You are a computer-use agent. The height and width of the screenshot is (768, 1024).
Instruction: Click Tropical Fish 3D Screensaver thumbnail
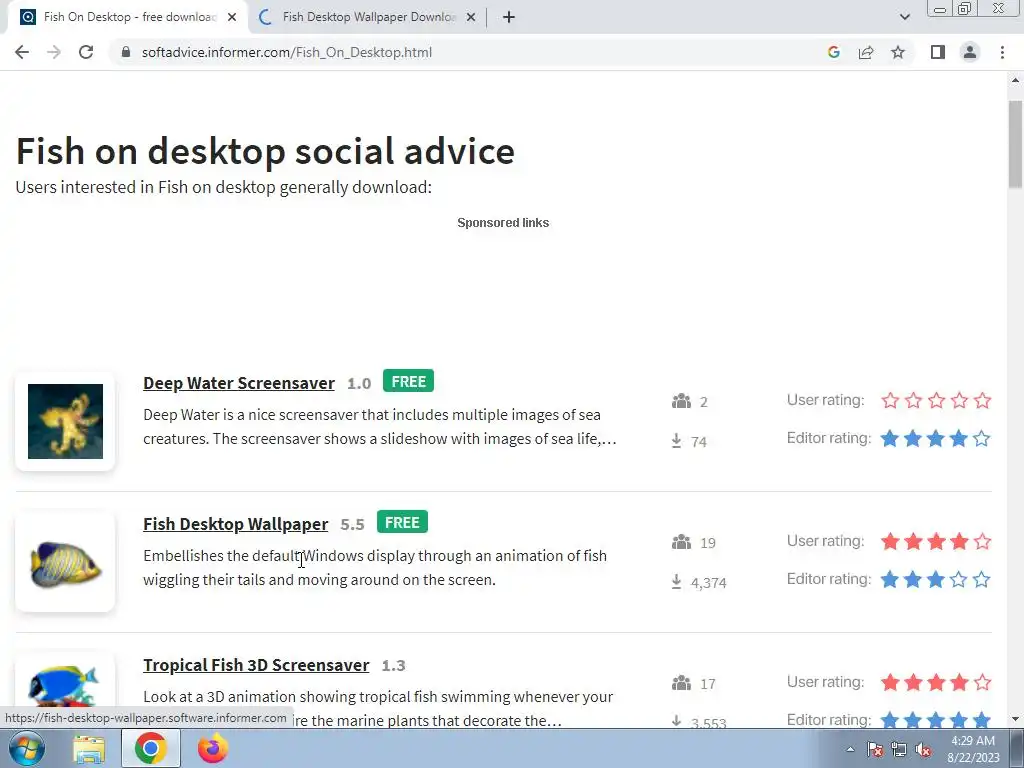click(65, 686)
